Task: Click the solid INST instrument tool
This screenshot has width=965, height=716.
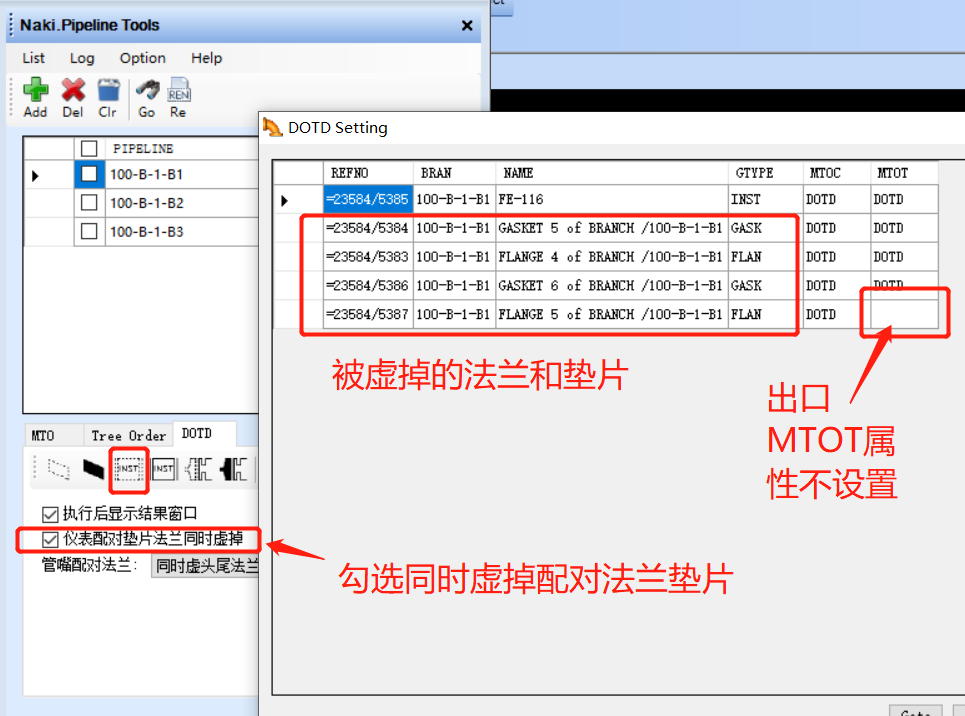Action: (x=164, y=470)
